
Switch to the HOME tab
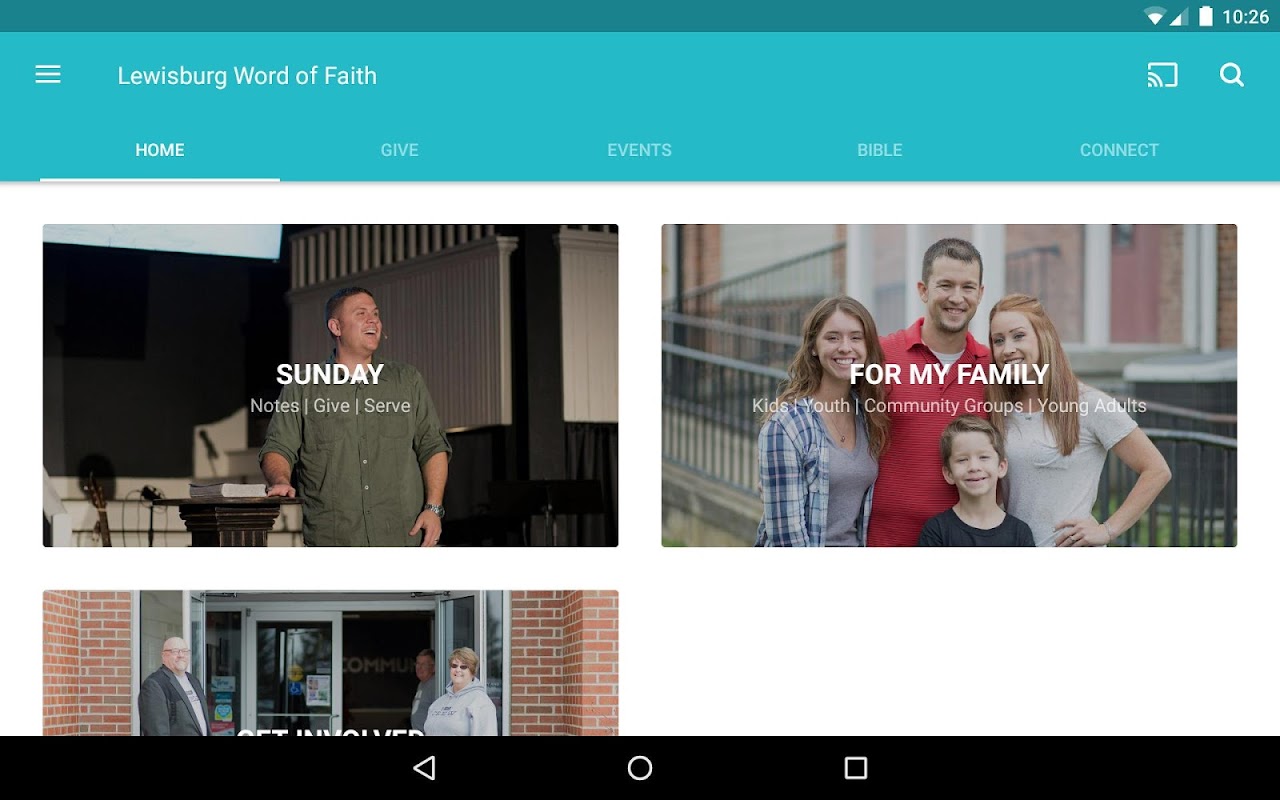pos(160,150)
